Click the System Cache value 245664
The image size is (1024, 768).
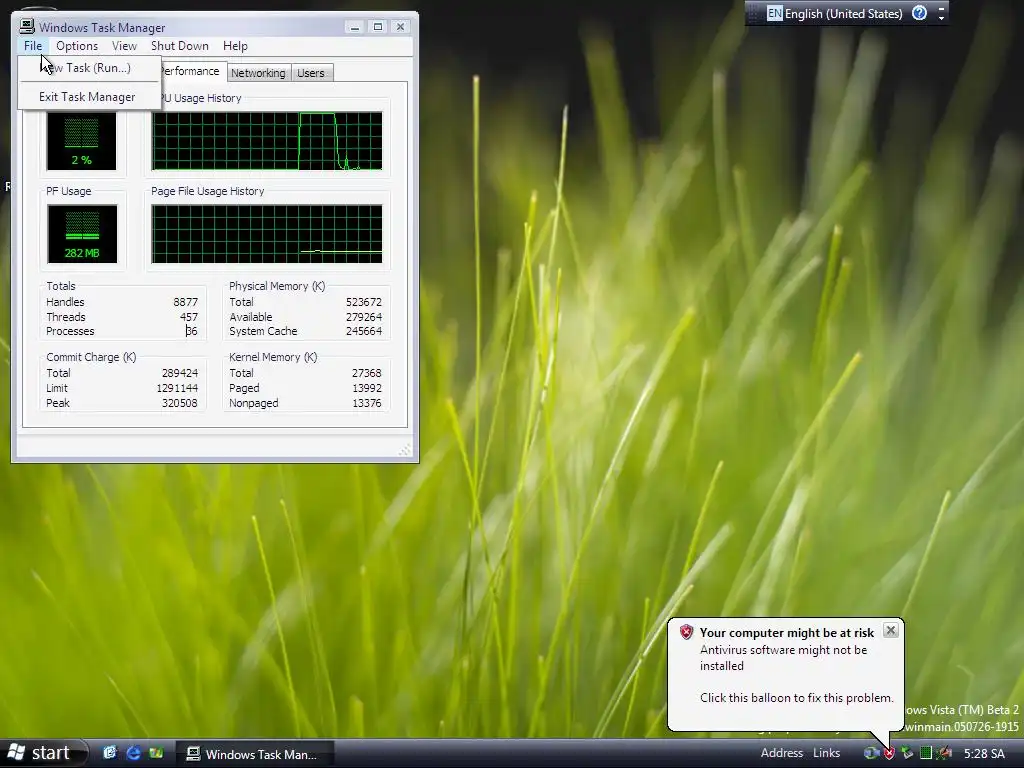(x=364, y=331)
